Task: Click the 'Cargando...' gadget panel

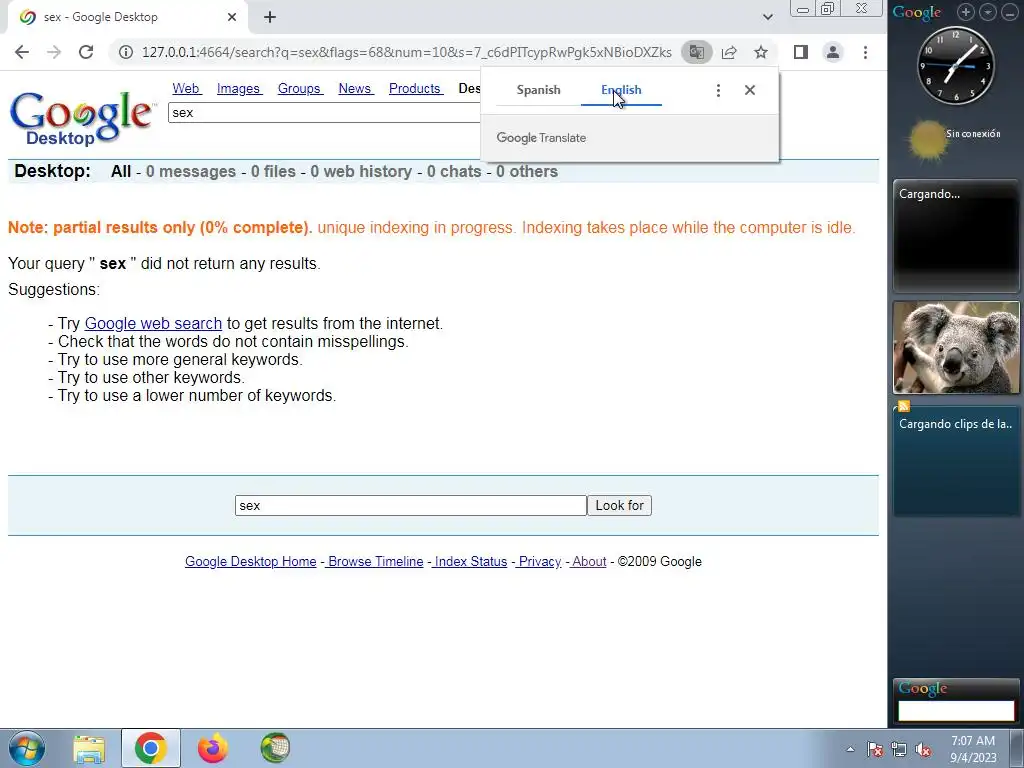Action: point(955,235)
